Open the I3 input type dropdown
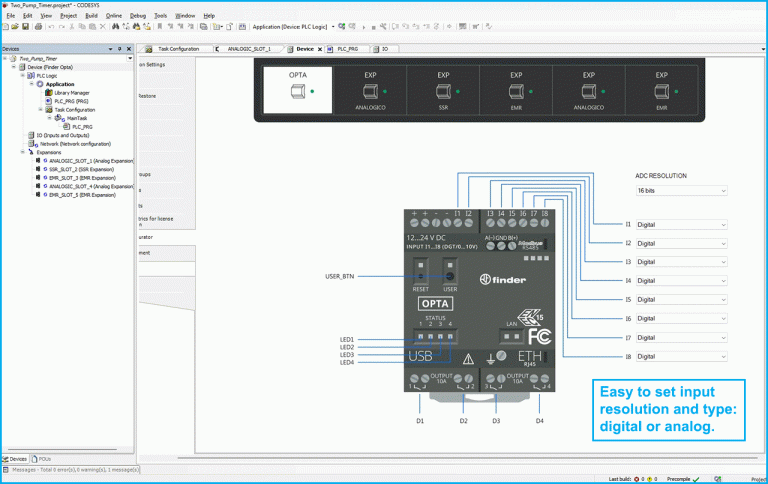 (x=681, y=262)
